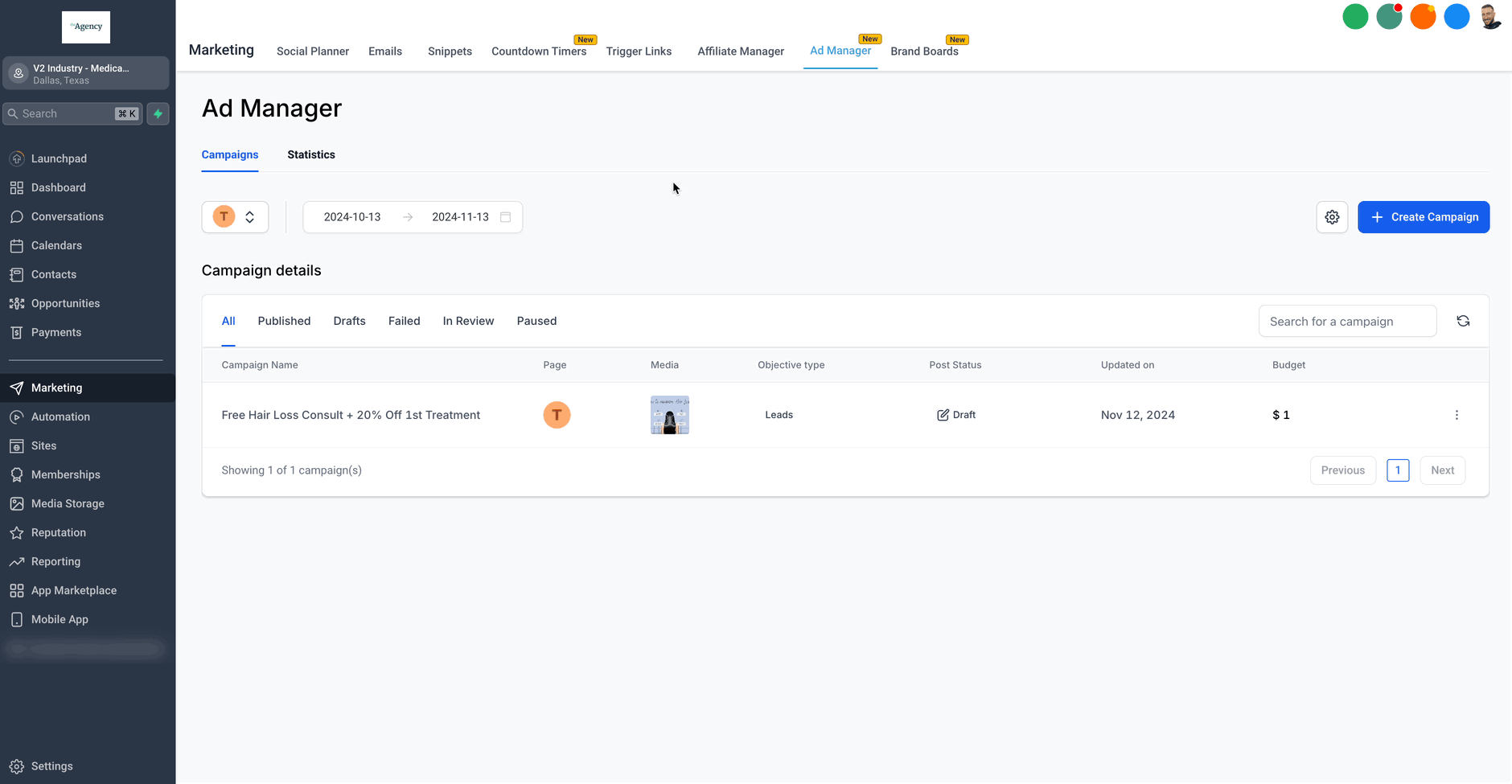Viewport: 1512px width, 784px height.
Task: Click the user profile avatar at top right
Action: [x=1490, y=17]
